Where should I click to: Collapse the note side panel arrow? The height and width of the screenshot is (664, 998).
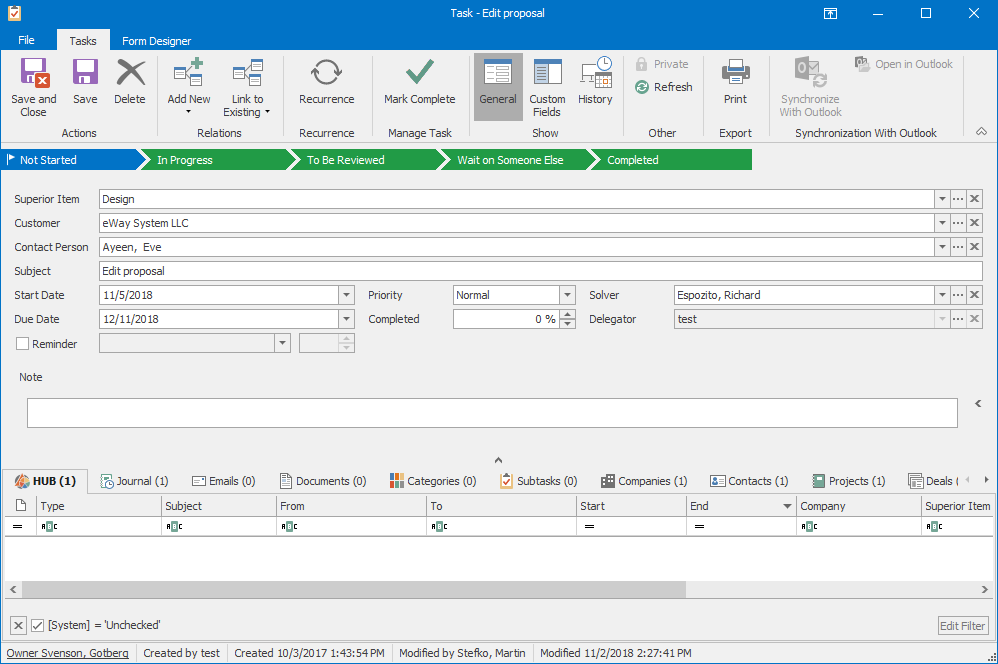(978, 404)
